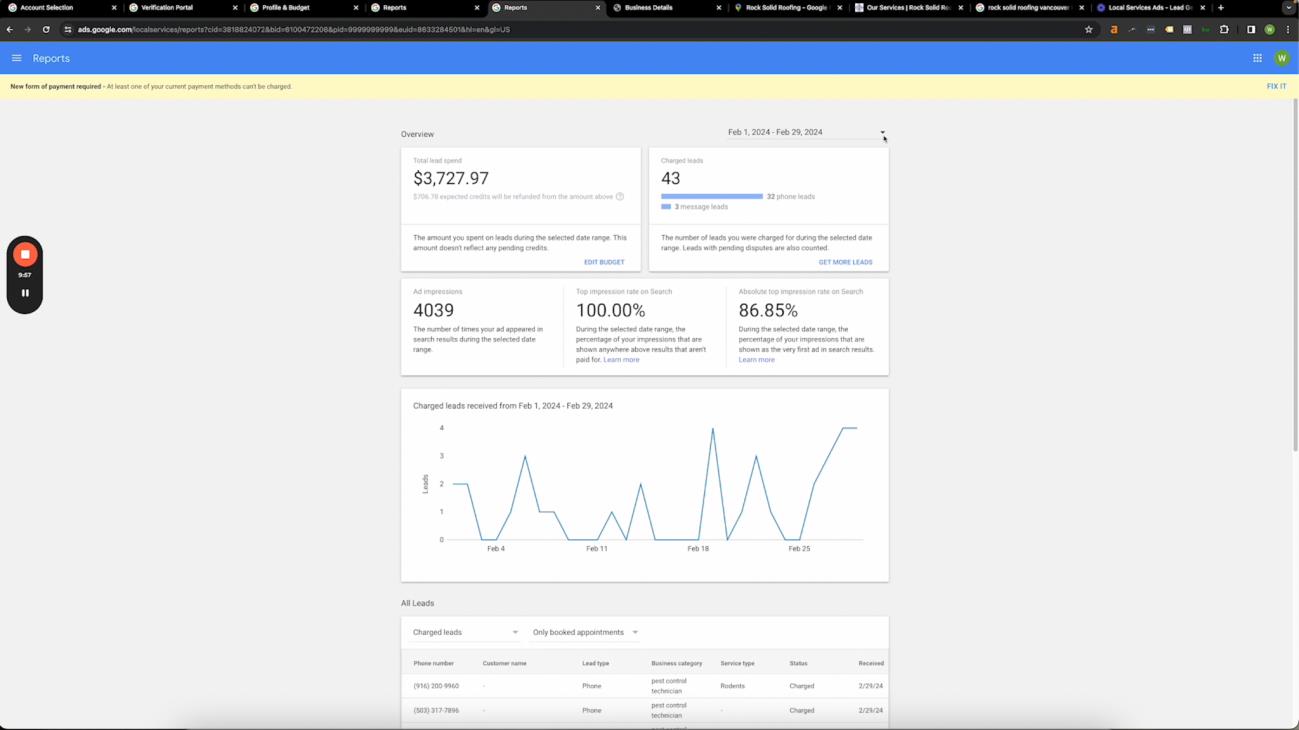The image size is (1299, 730).
Task: Close the Business Details tab
Action: (718, 8)
